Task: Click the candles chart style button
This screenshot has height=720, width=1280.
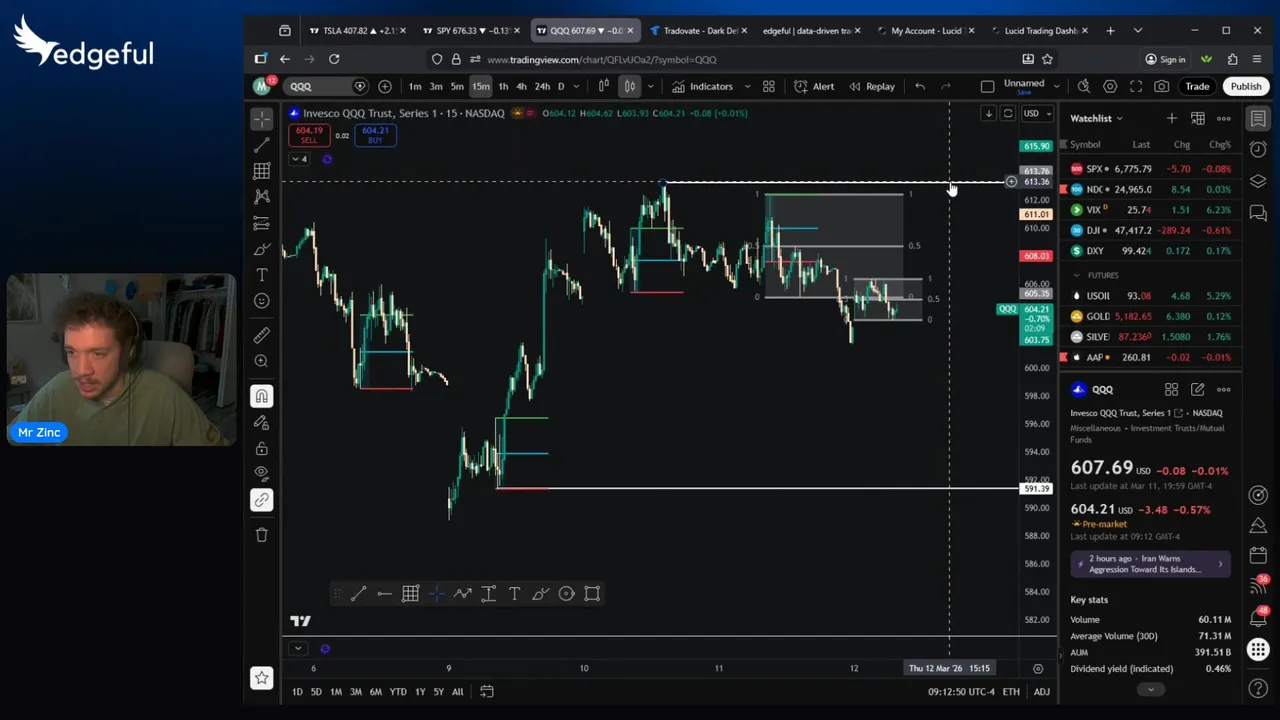Action: point(630,87)
